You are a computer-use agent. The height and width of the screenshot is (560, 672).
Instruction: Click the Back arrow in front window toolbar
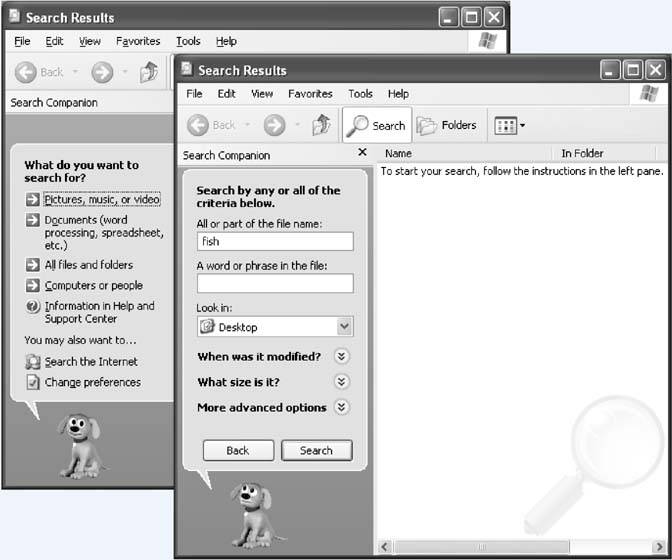click(199, 126)
